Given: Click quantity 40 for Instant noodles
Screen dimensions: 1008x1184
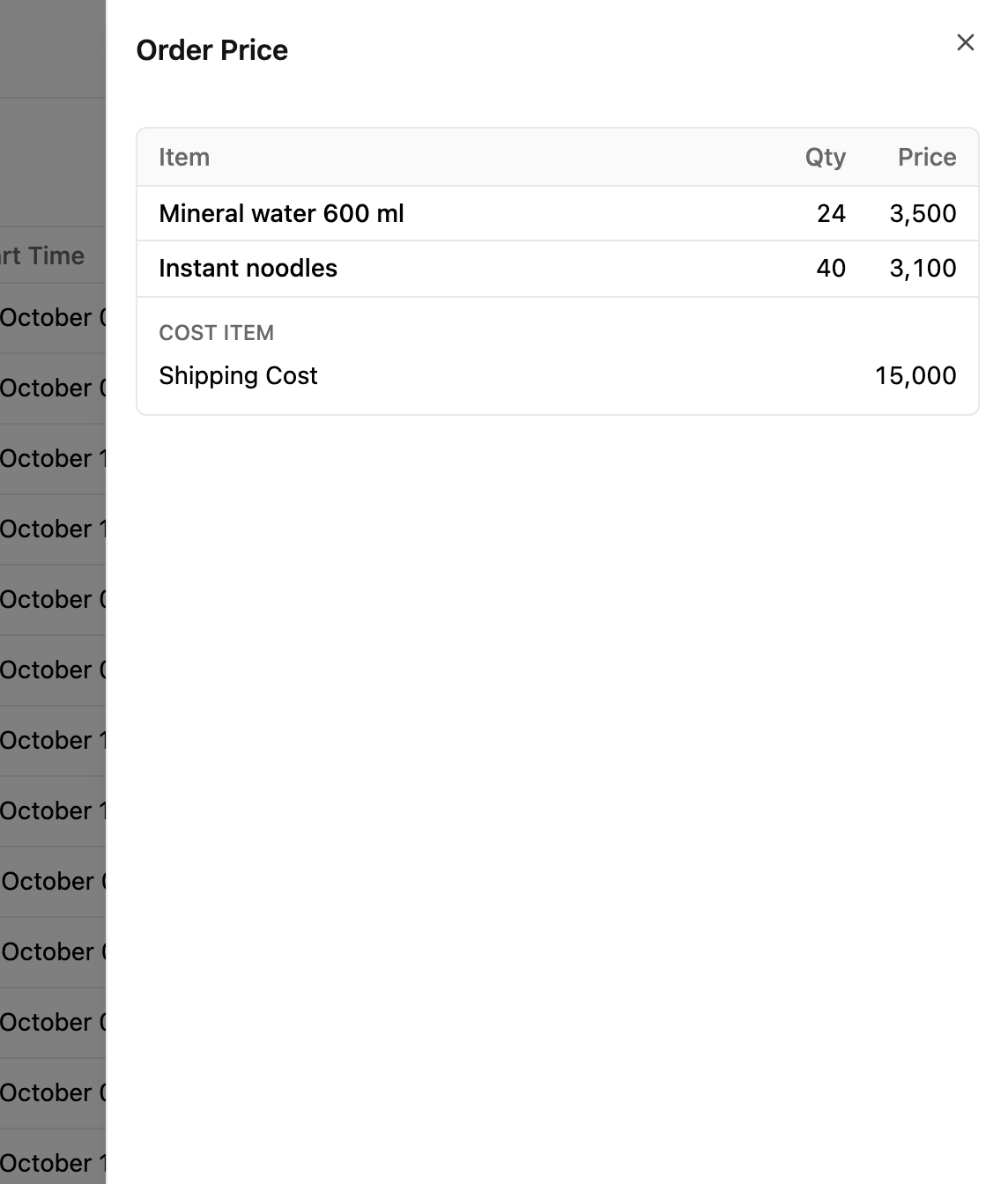Looking at the screenshot, I should [x=831, y=268].
